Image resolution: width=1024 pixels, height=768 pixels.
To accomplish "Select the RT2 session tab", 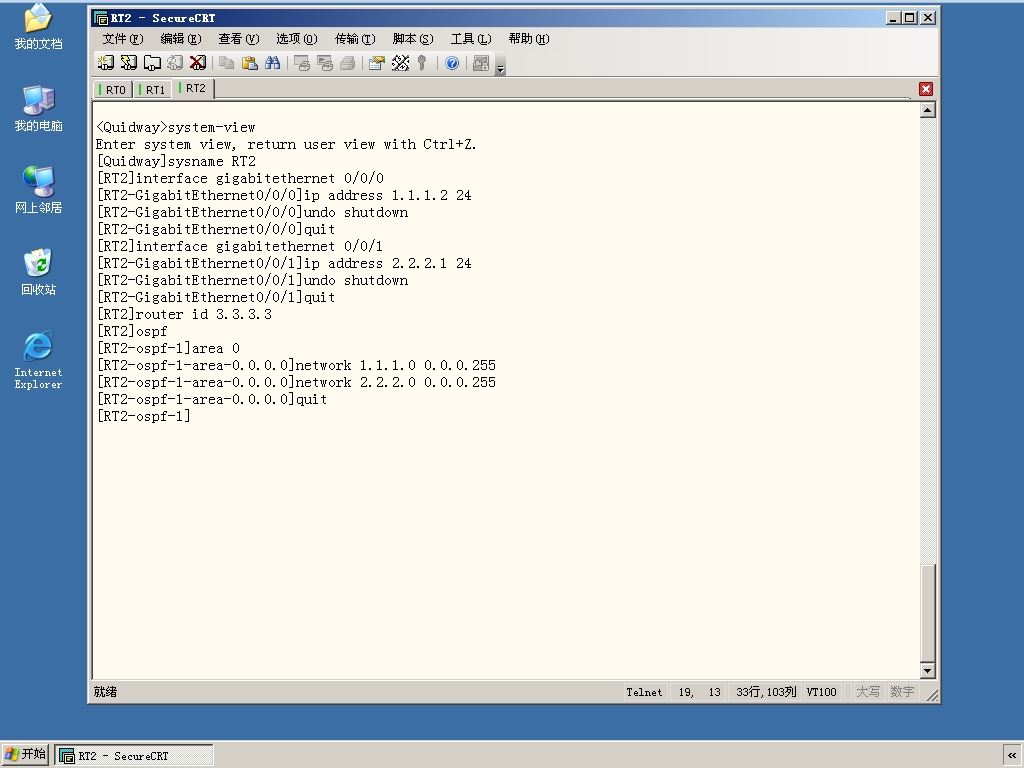I will coord(193,88).
